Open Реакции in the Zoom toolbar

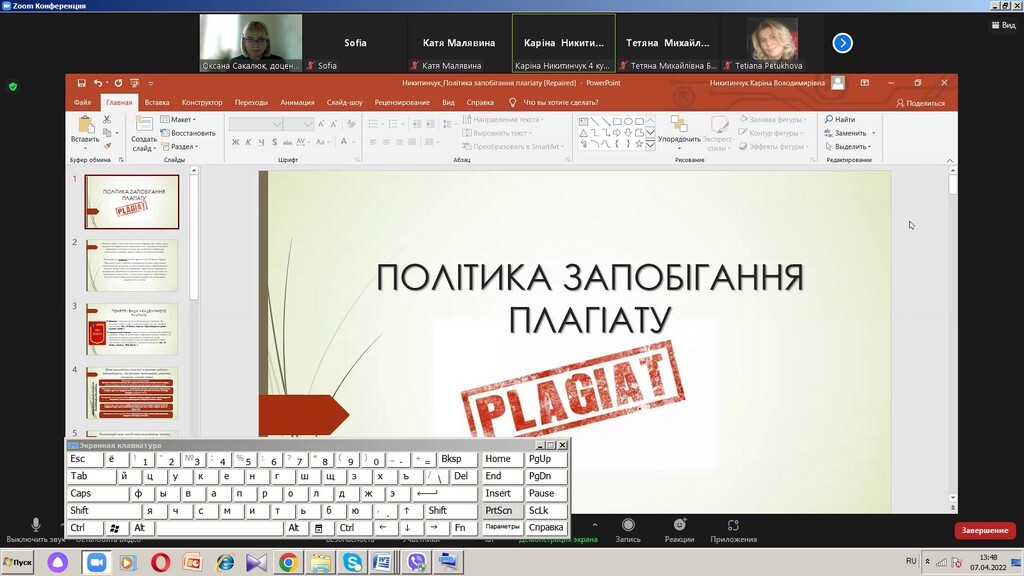[679, 525]
